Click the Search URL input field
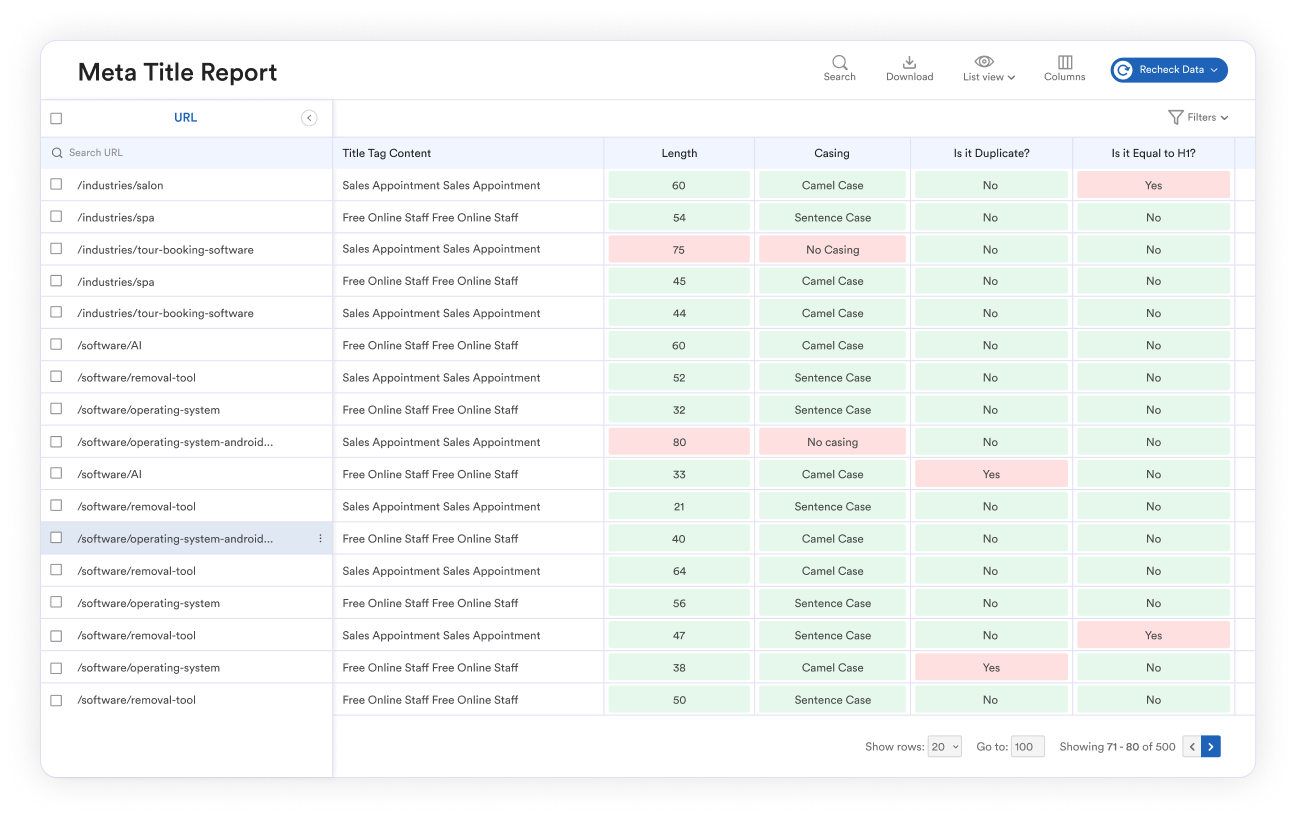Viewport: 1297px width, 818px height. 190,153
